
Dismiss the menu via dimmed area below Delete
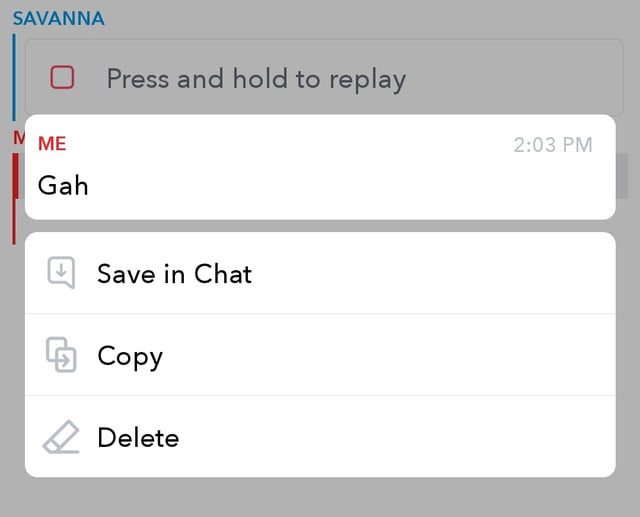(x=320, y=497)
